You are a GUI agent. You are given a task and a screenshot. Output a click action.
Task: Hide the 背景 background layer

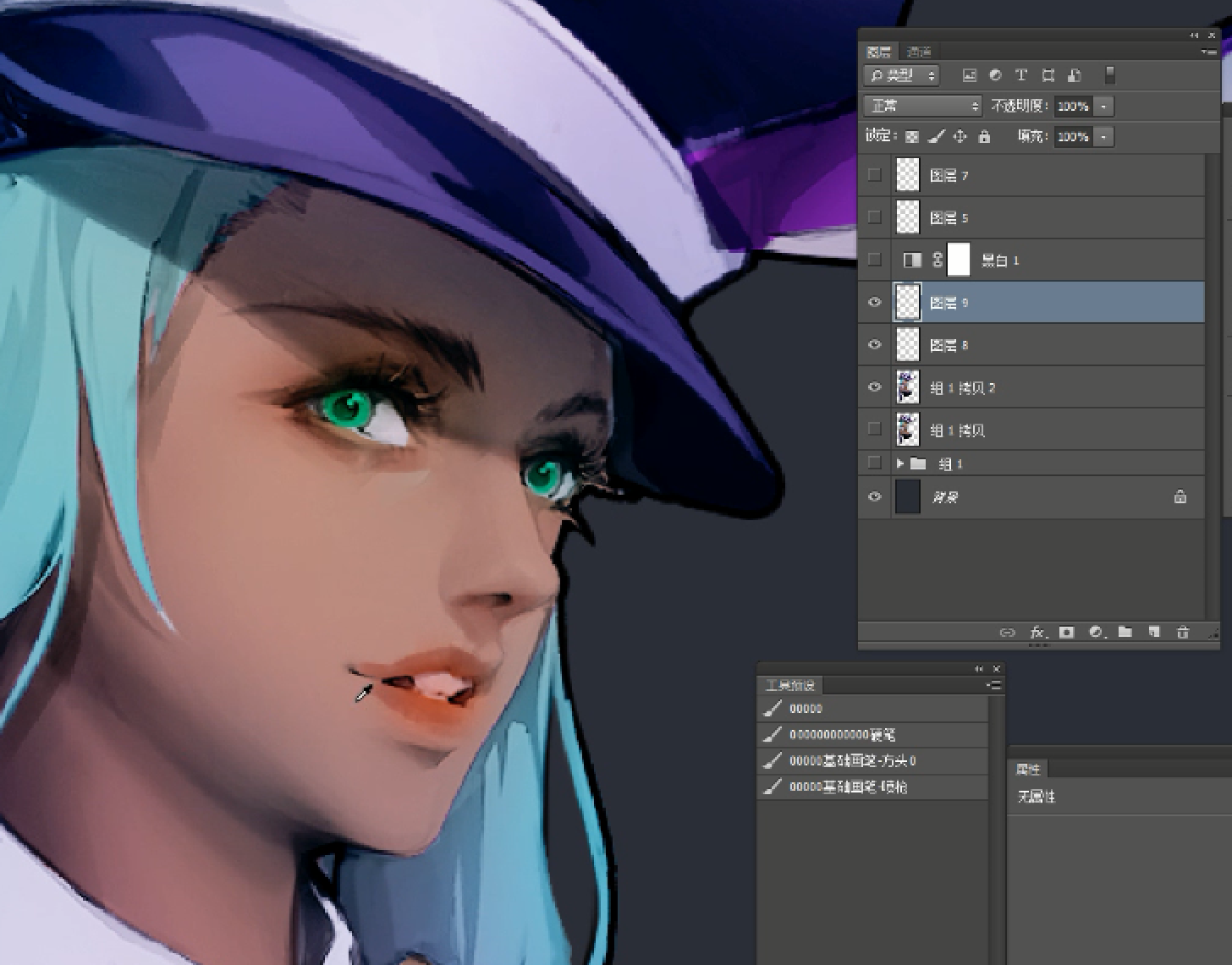tap(875, 496)
